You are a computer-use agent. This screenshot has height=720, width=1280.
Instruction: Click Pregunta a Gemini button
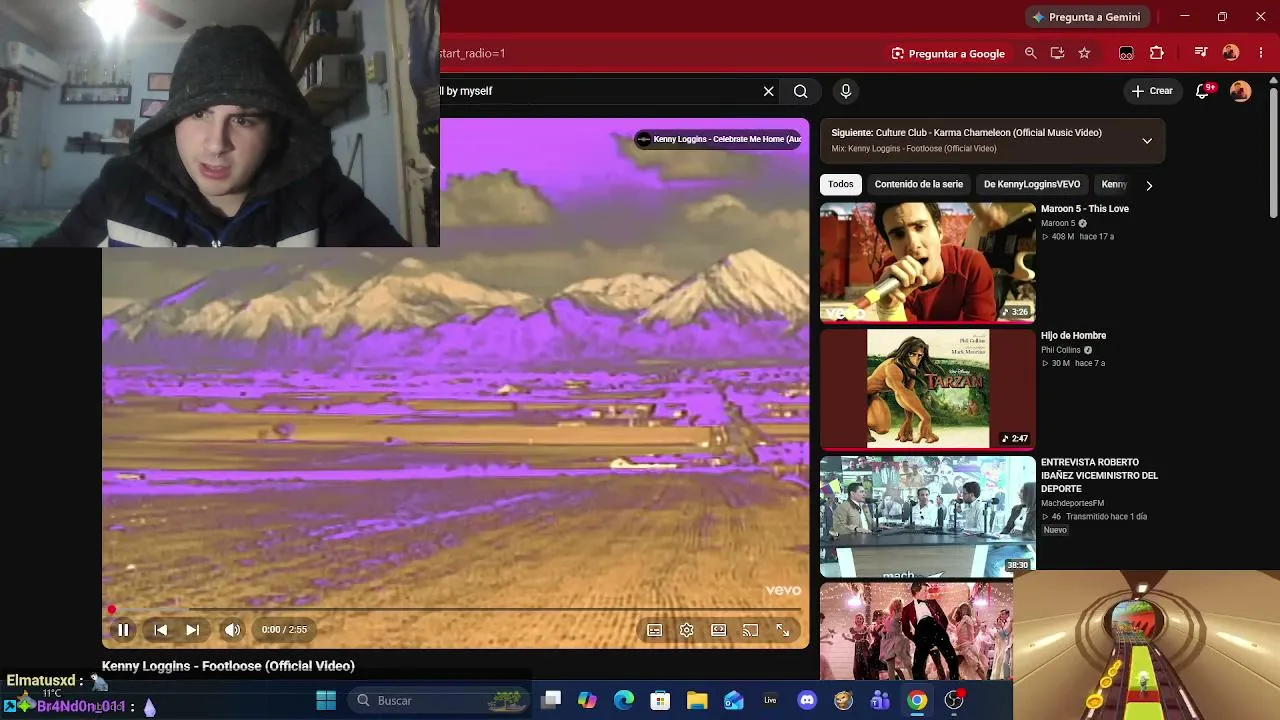pyautogui.click(x=1087, y=17)
